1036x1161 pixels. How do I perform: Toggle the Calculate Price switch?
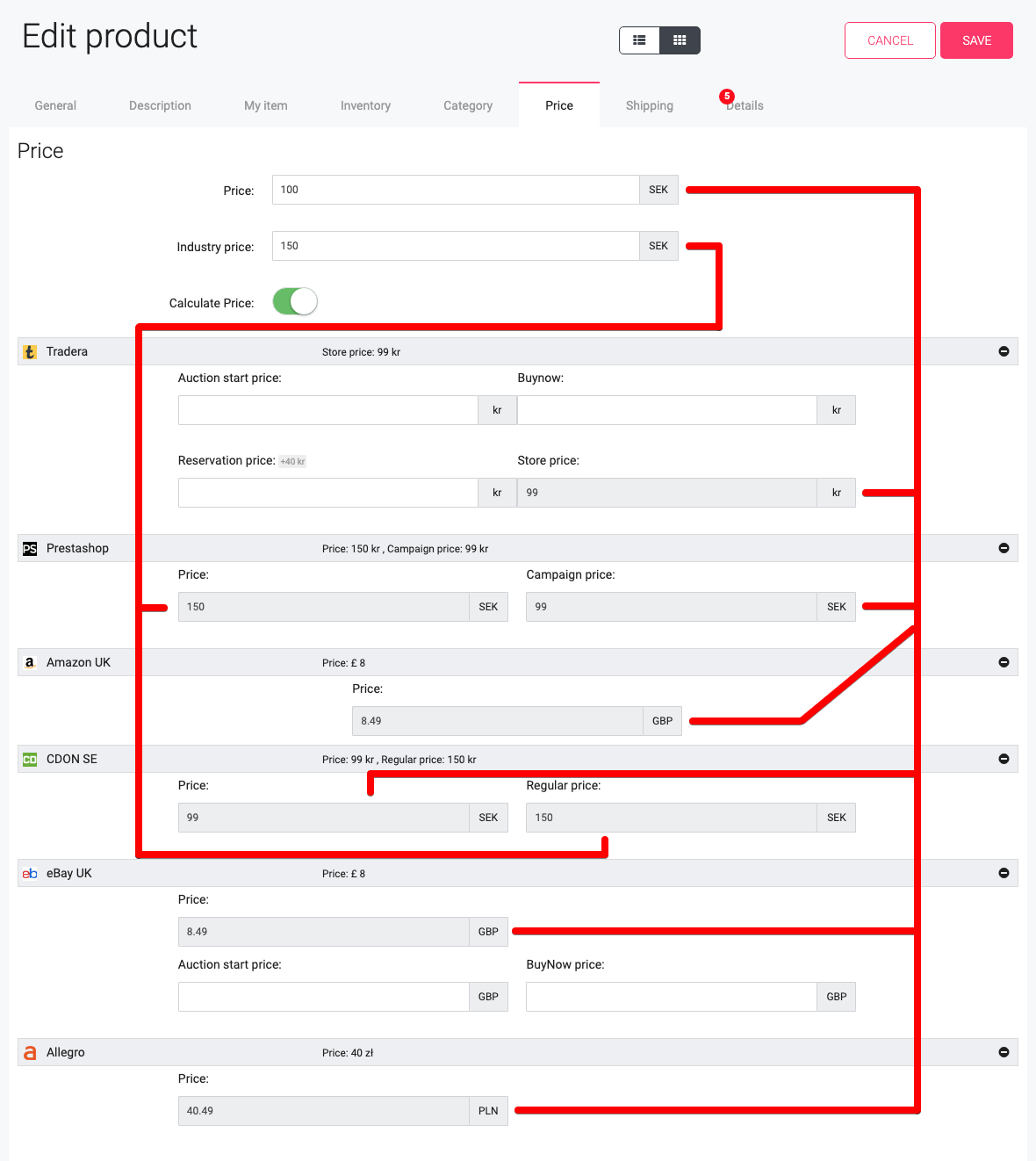295,302
